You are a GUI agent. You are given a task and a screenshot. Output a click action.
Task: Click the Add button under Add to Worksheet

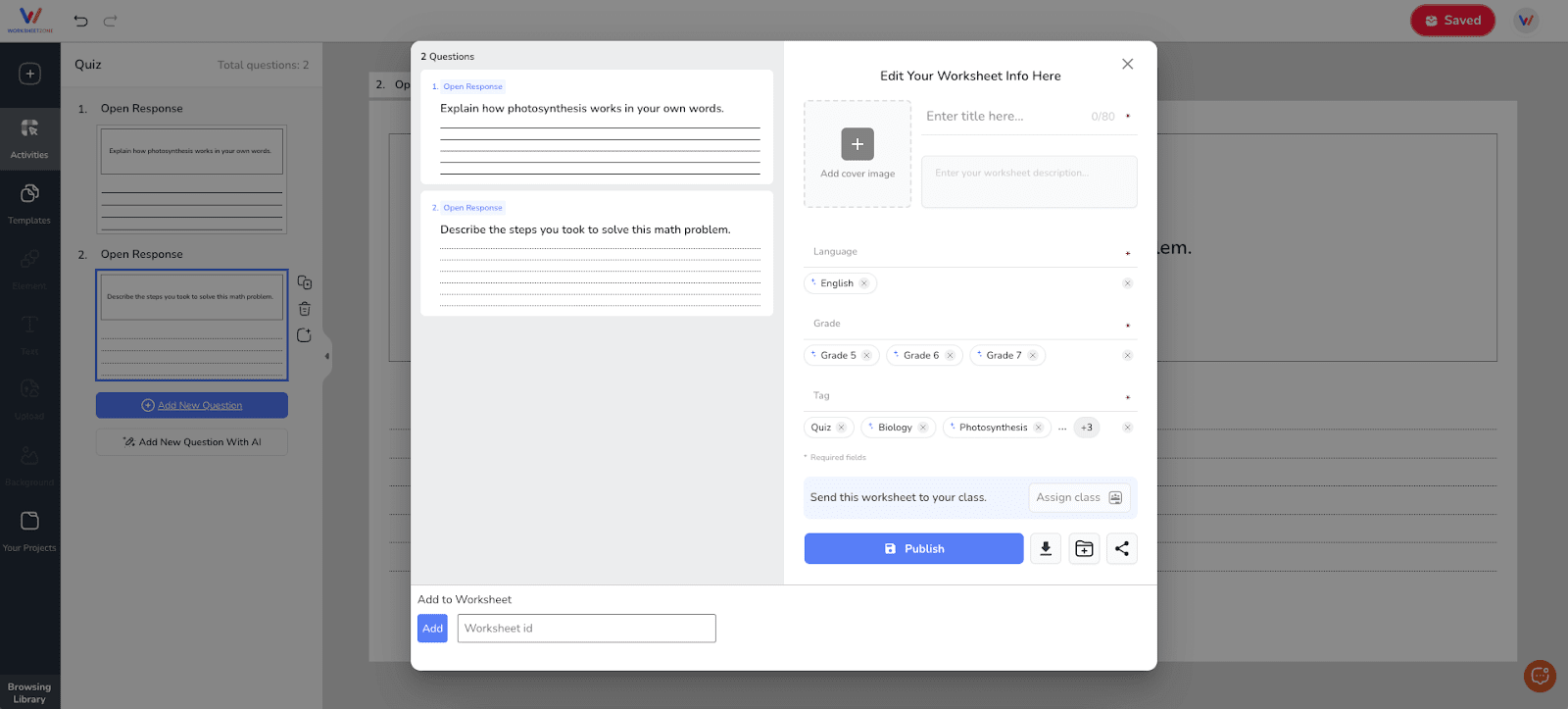(432, 629)
